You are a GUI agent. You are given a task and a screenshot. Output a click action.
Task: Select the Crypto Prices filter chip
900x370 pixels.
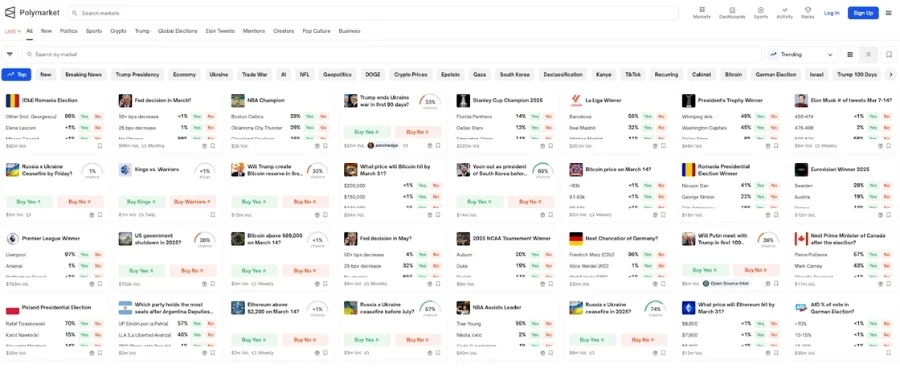coord(410,75)
